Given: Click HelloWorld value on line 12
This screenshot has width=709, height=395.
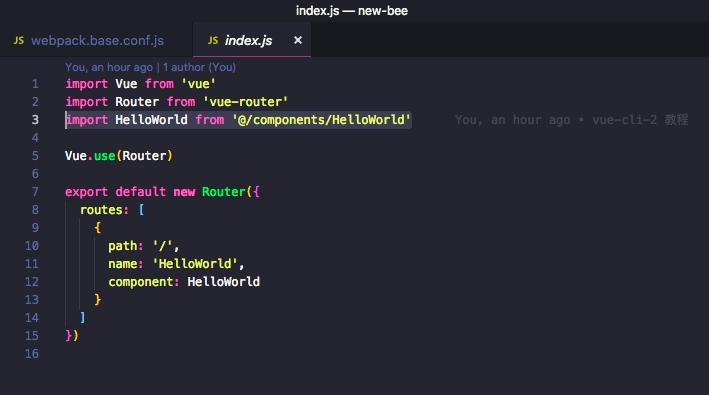Looking at the screenshot, I should point(224,282).
